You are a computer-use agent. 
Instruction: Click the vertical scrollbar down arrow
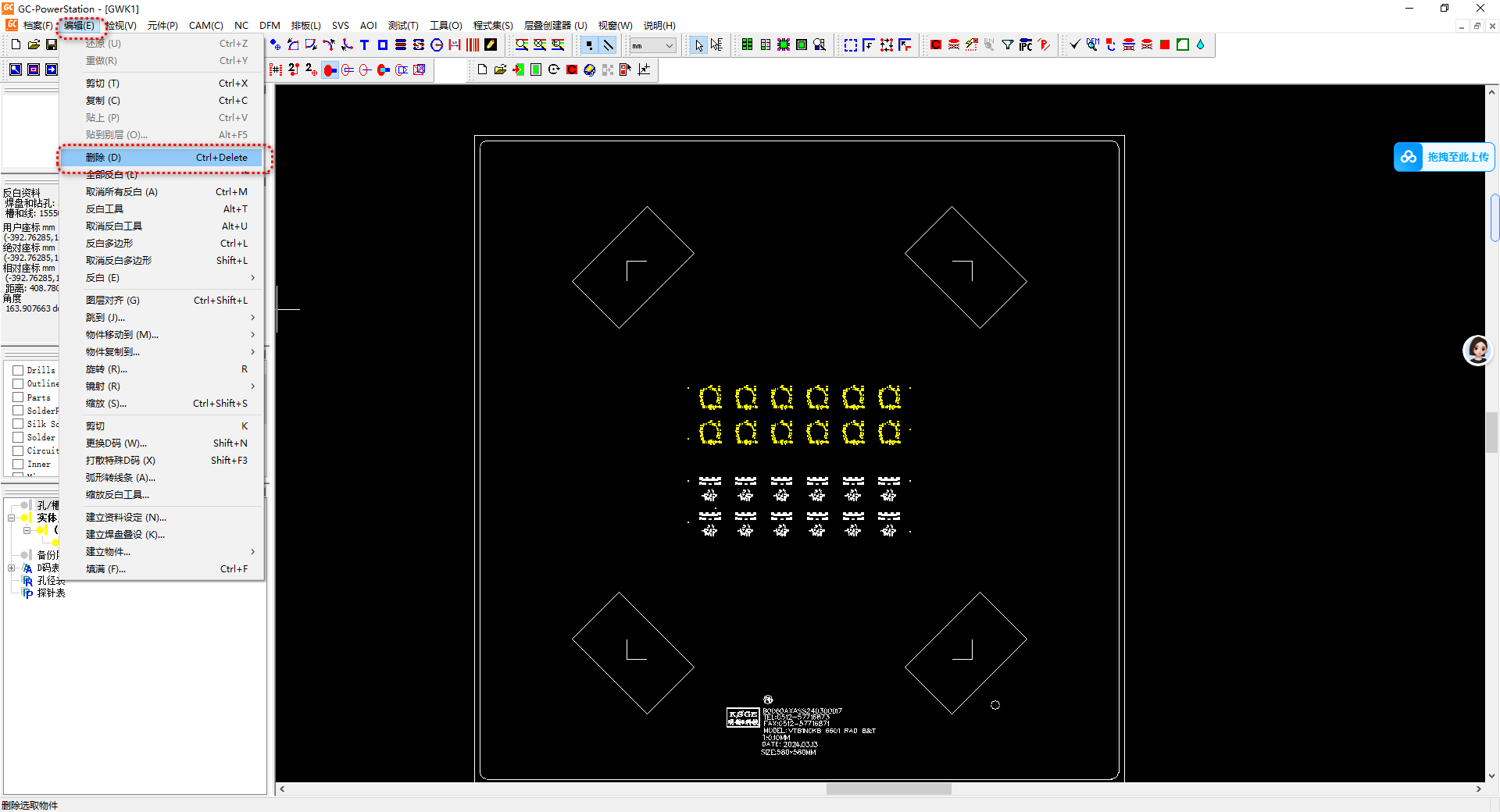coord(1492,776)
